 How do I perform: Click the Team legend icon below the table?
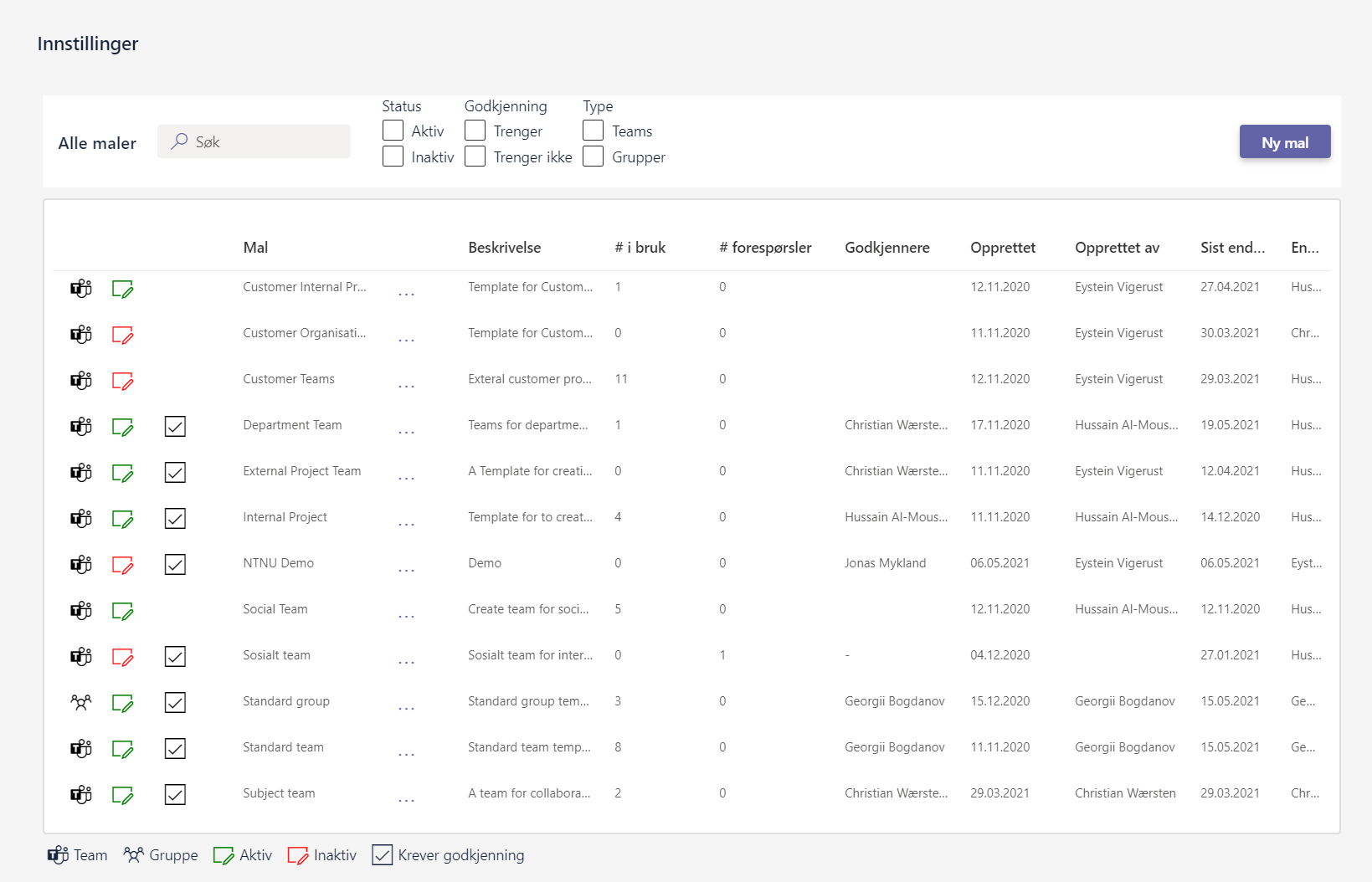58,855
